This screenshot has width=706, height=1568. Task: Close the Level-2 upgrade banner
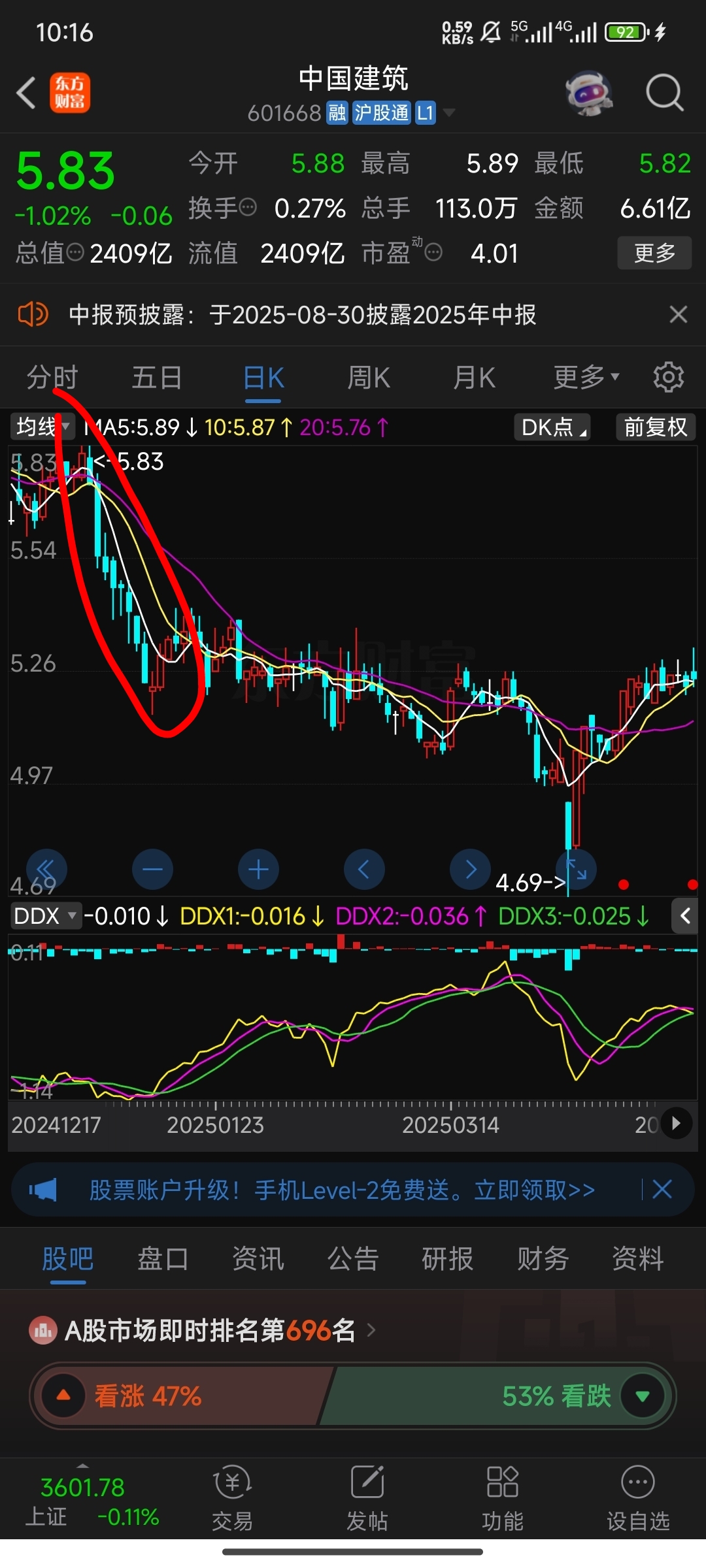click(662, 1189)
